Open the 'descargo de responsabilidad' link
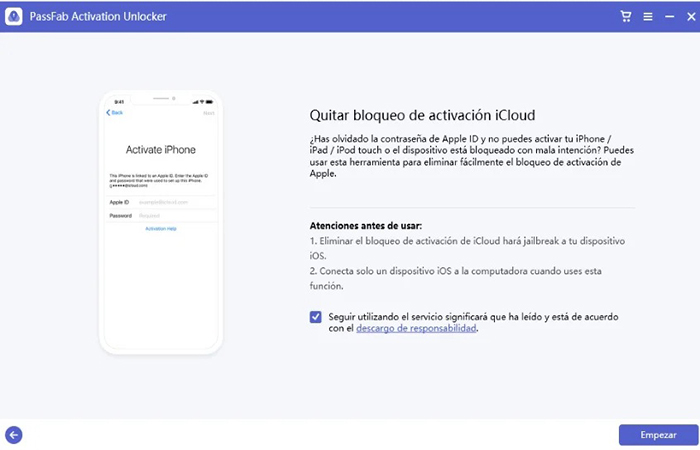700x450 pixels. coord(416,328)
